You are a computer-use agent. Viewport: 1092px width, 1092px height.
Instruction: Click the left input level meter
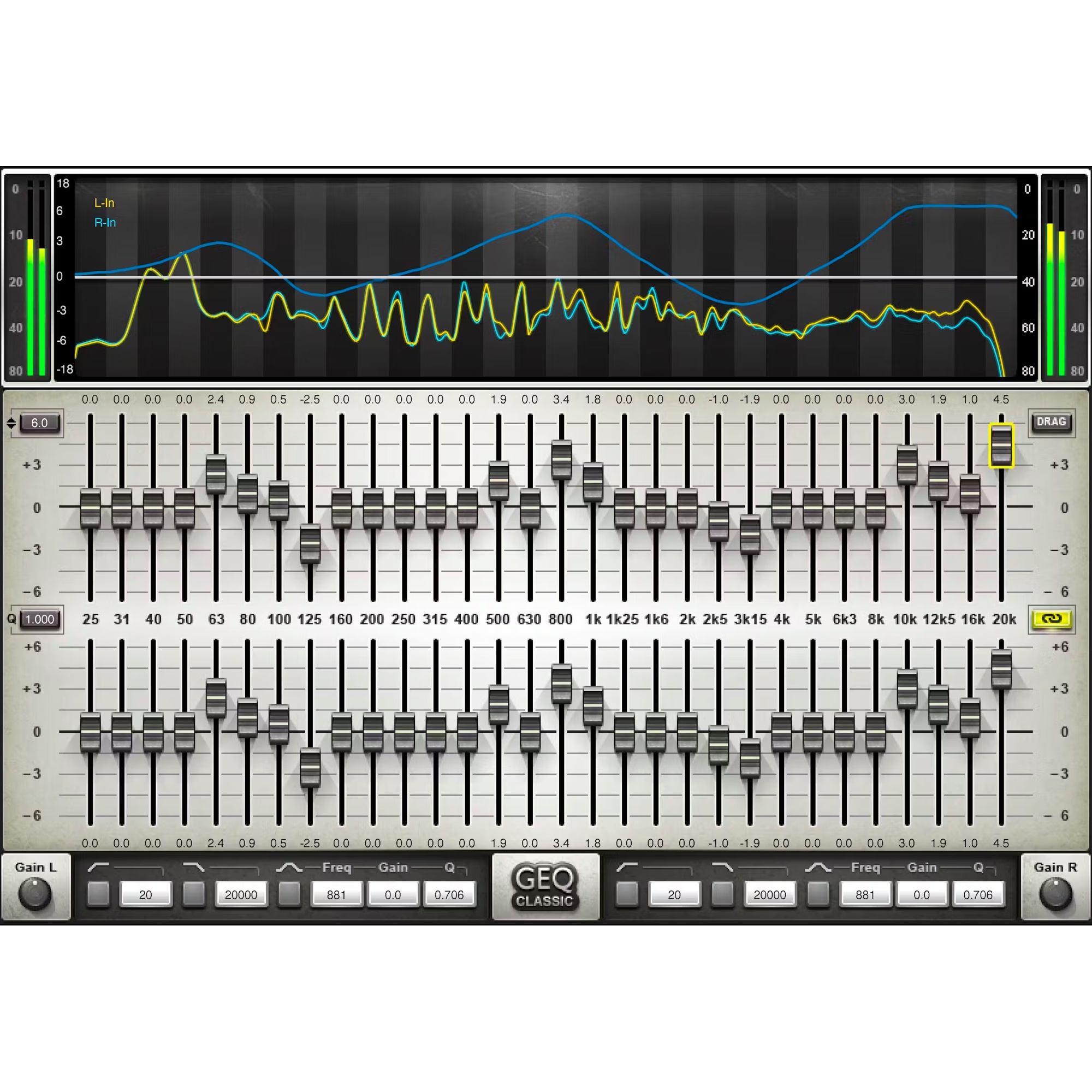click(37, 277)
